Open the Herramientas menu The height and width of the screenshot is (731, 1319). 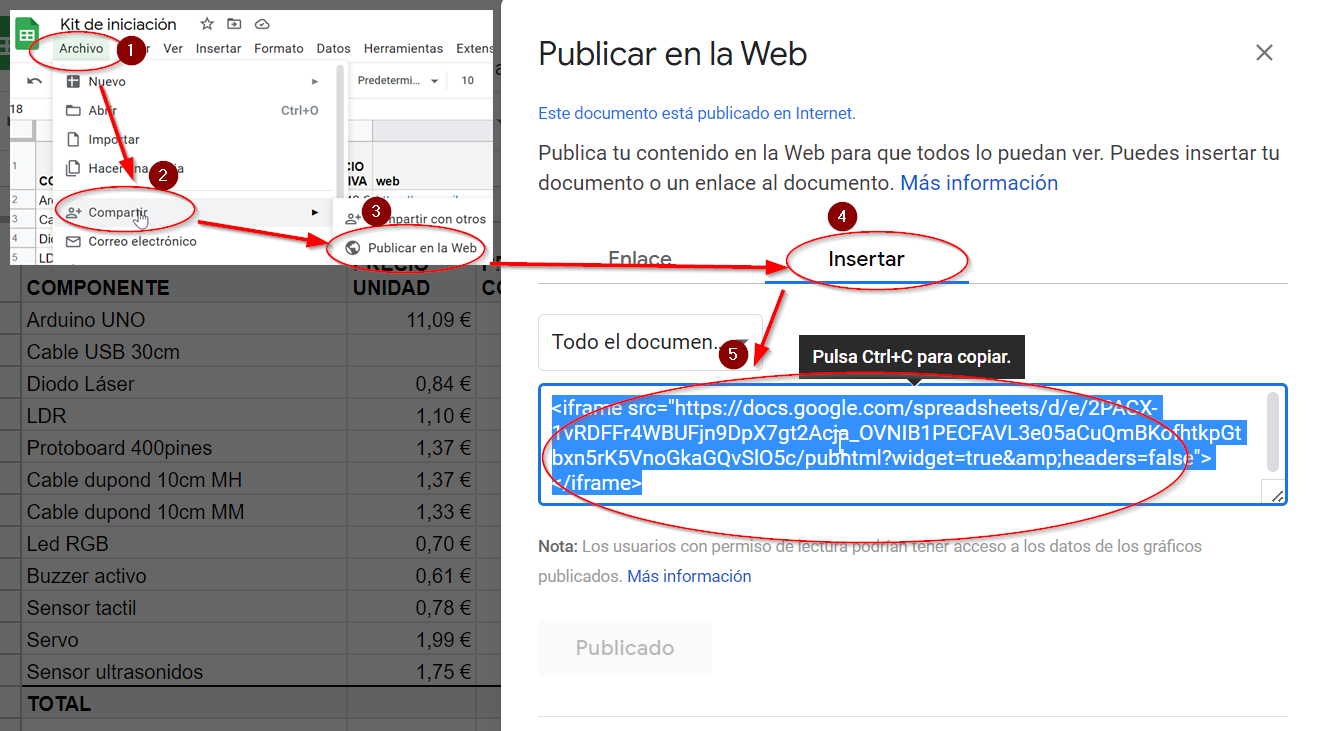pos(403,48)
